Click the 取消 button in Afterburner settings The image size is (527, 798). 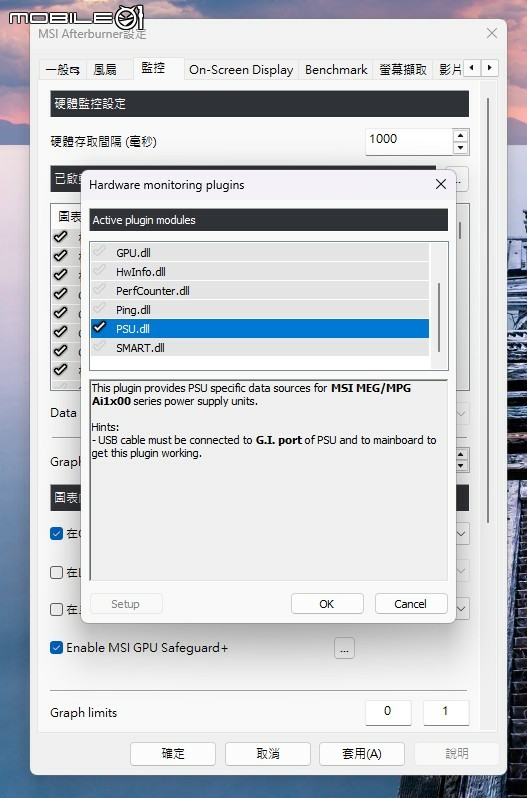coord(268,754)
